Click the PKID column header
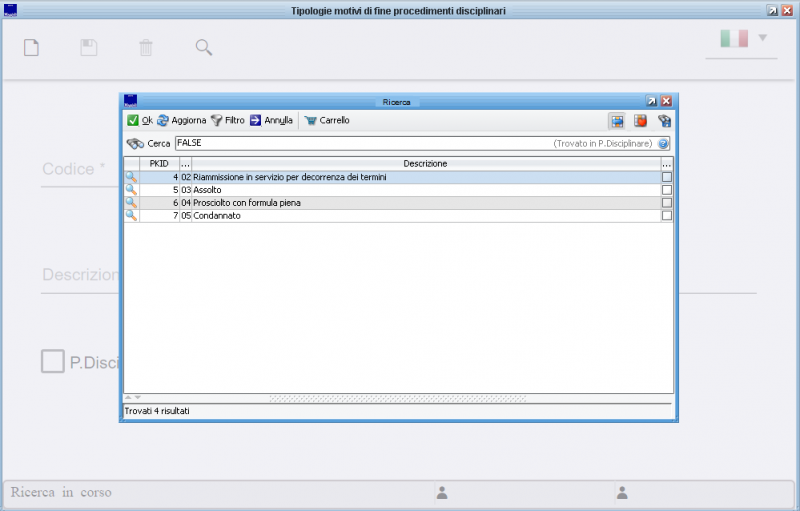 pyautogui.click(x=159, y=164)
